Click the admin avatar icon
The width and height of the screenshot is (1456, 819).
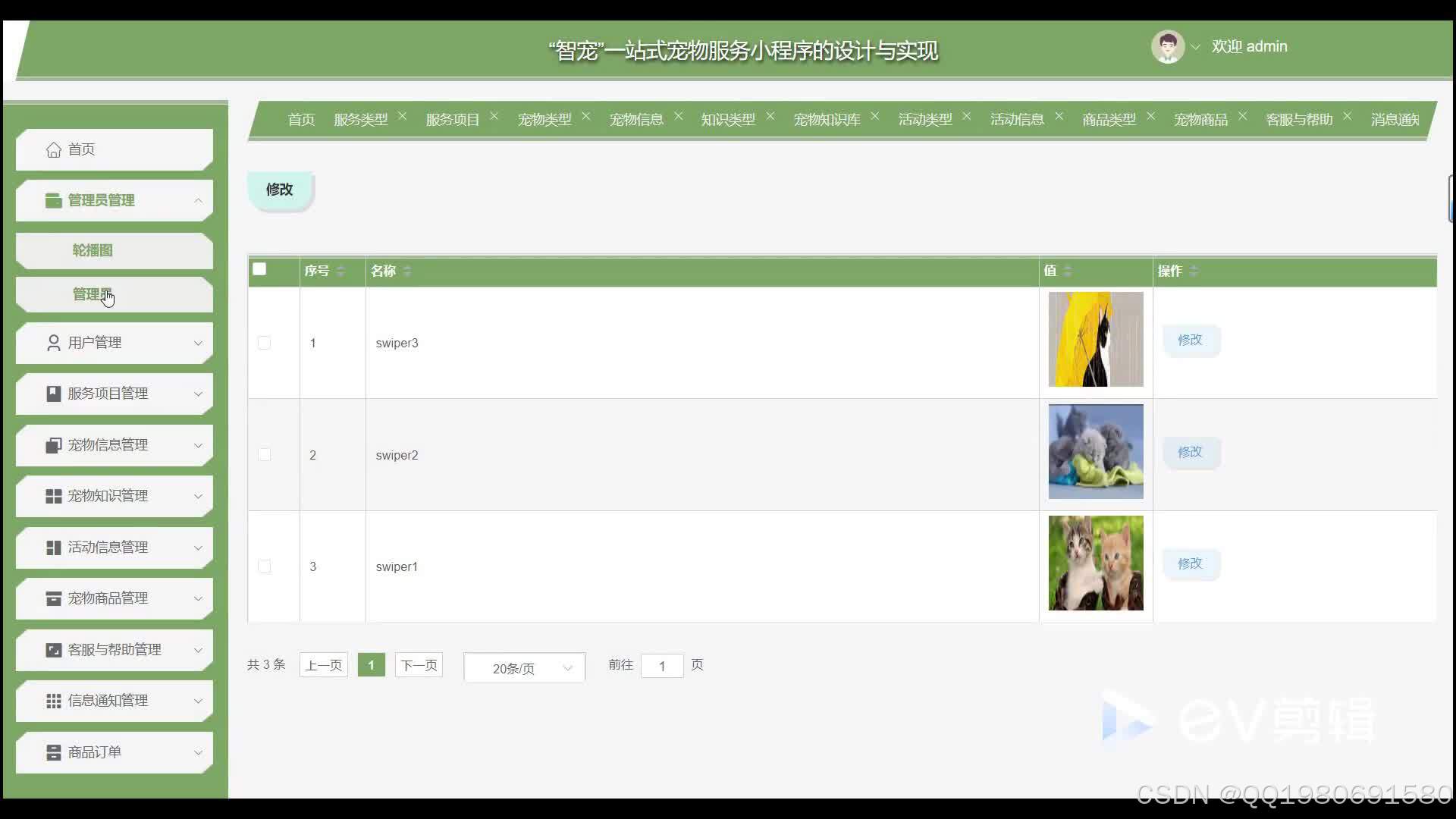pyautogui.click(x=1167, y=47)
